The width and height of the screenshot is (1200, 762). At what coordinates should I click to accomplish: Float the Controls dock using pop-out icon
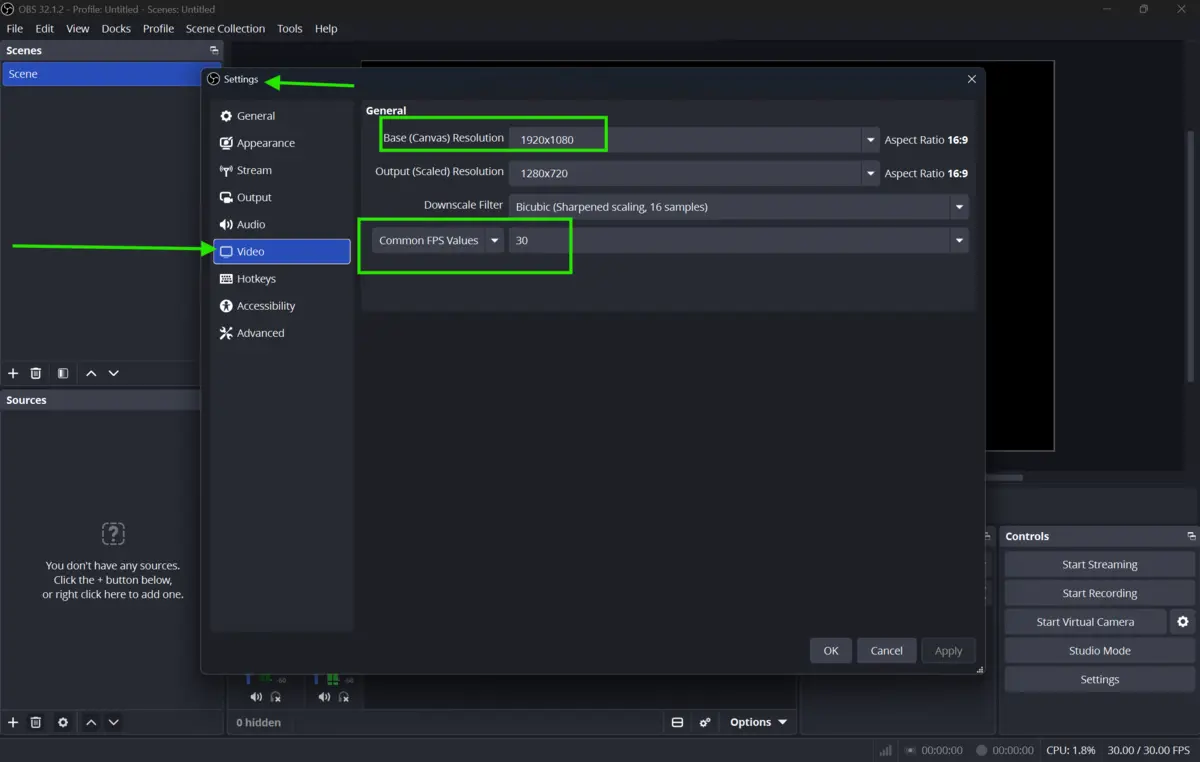pos(1191,536)
